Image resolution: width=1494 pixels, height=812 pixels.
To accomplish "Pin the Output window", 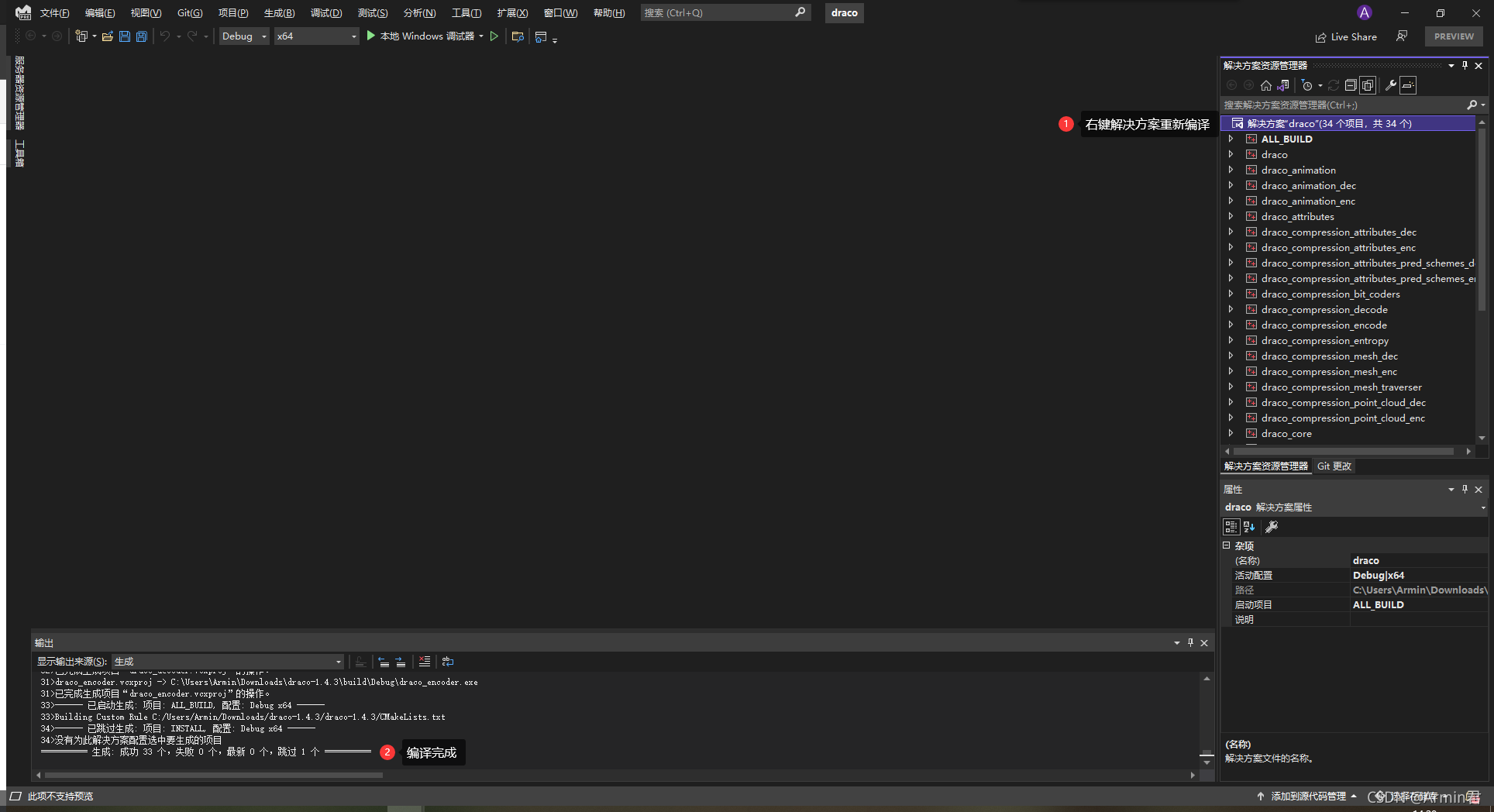I will tap(1190, 642).
